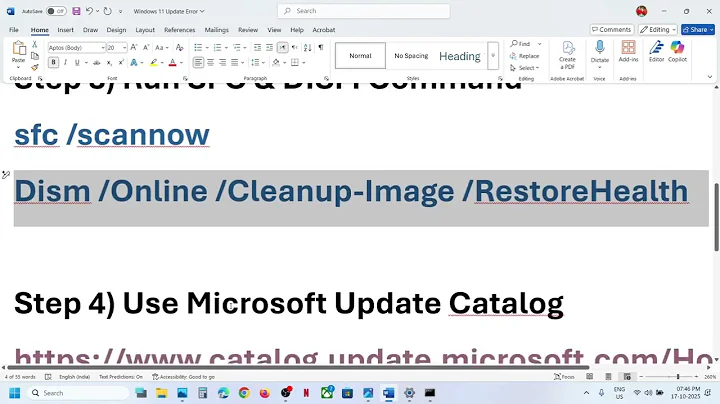
Task: Switch to the References tab
Action: coord(180,30)
